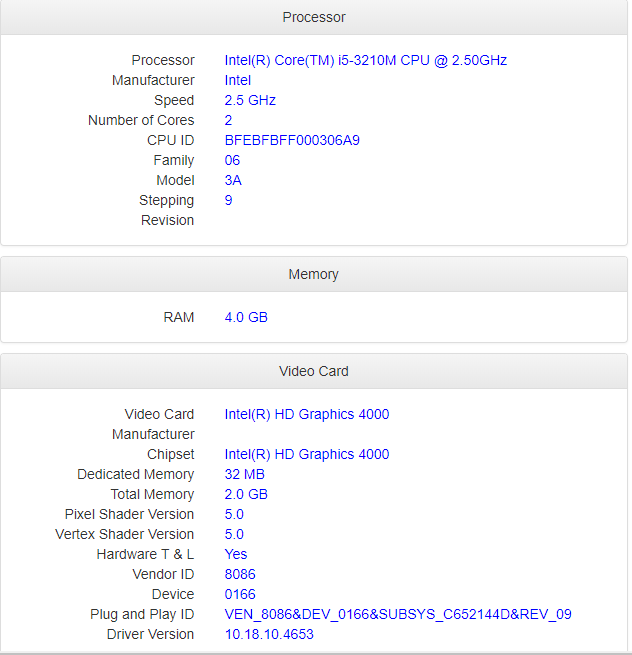Click the Family value '06'

232,160
